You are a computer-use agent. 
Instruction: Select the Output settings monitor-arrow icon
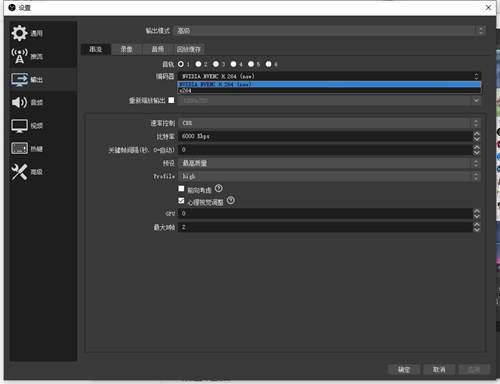[19, 80]
